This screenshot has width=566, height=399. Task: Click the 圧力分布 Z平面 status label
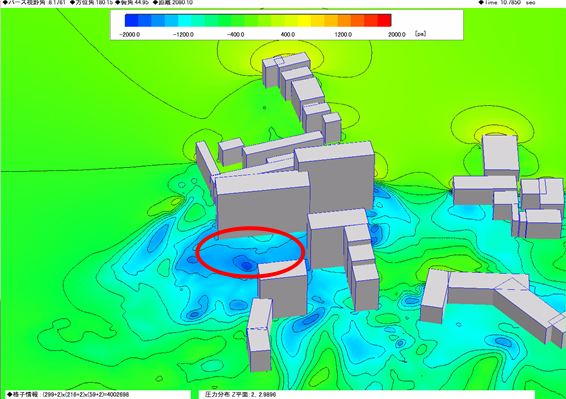tap(240, 394)
